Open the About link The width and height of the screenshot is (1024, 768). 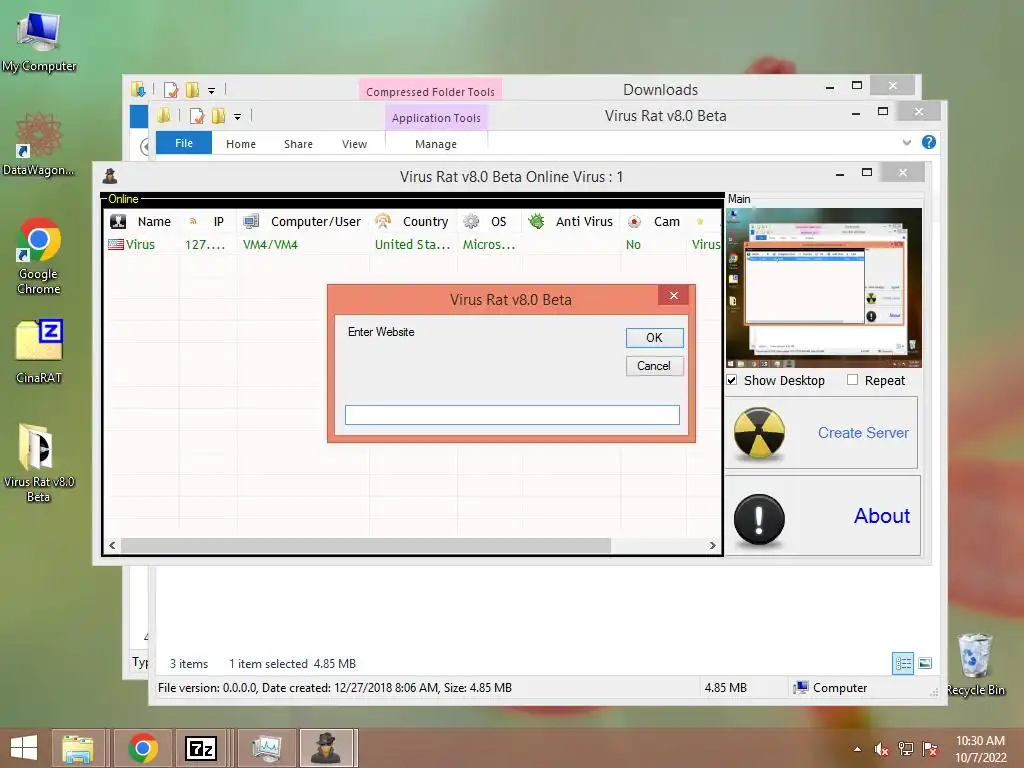[x=882, y=516]
